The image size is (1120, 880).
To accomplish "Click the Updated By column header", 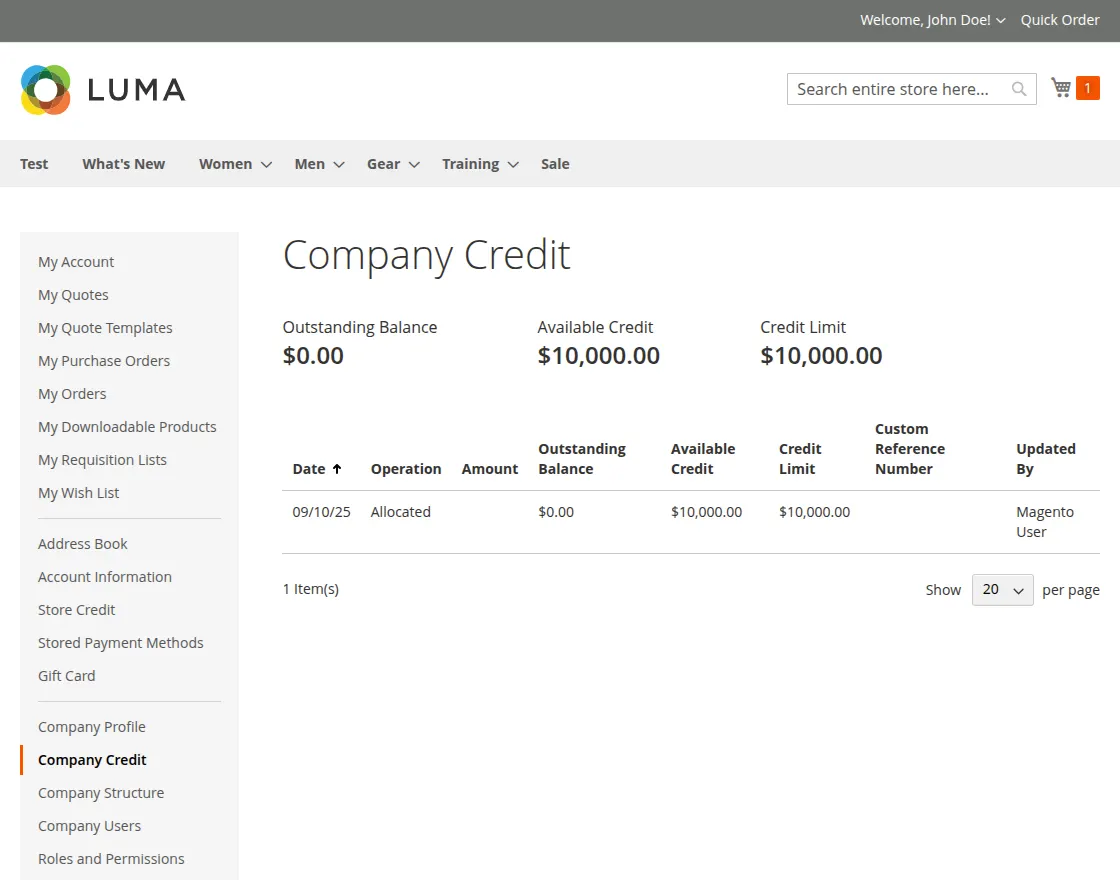I will (1046, 459).
